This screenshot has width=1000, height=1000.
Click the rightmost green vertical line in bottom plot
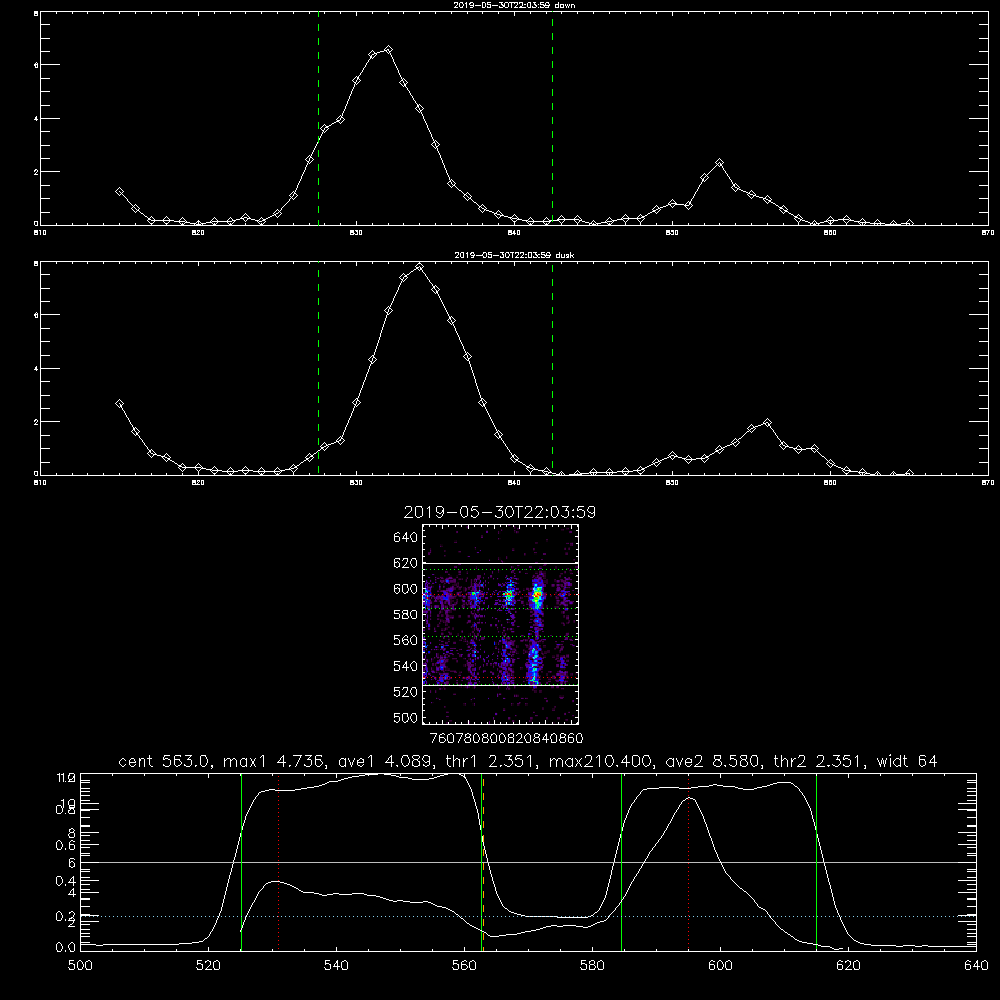click(816, 861)
